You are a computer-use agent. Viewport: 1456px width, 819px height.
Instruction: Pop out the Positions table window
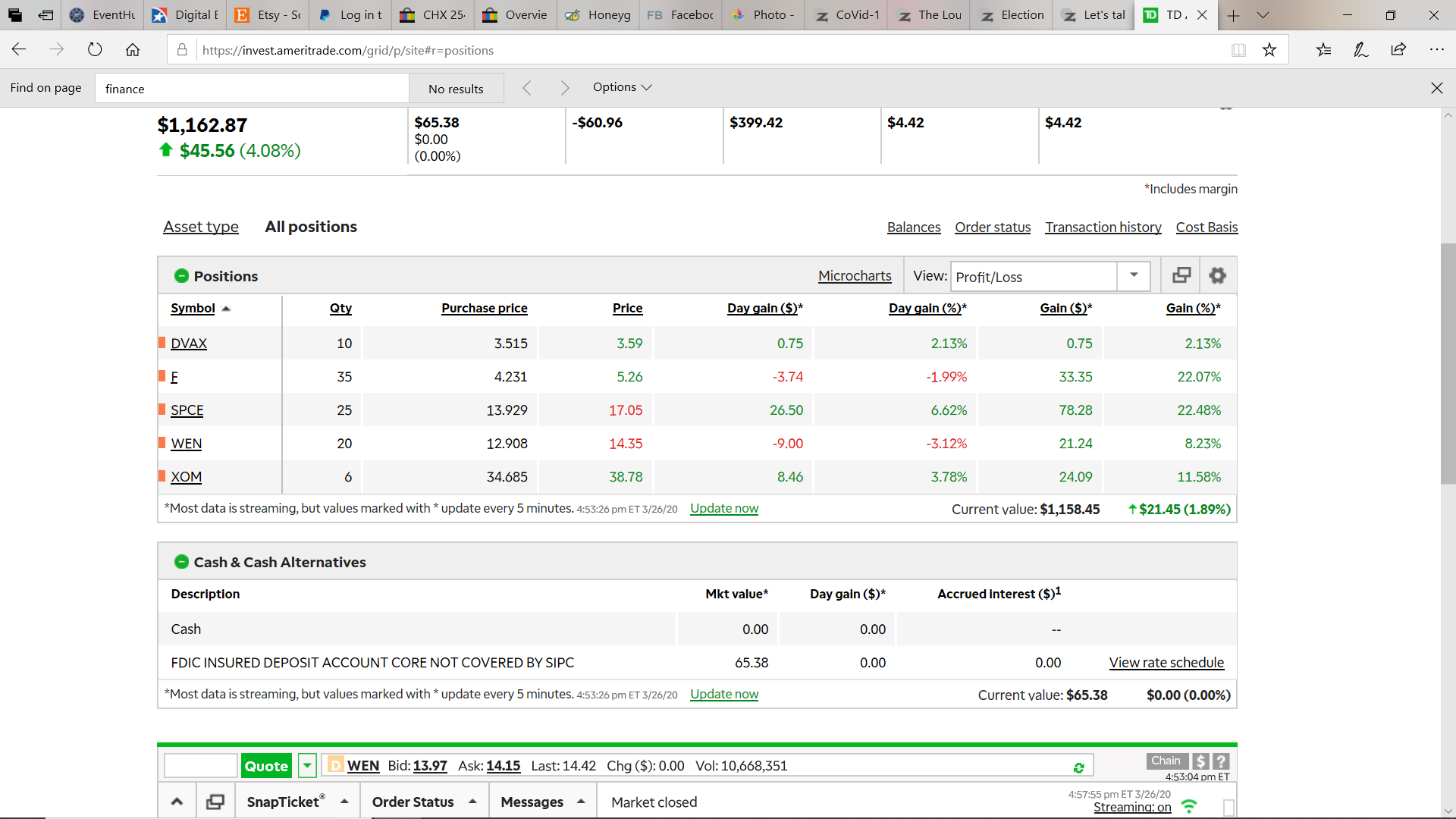pos(1181,276)
